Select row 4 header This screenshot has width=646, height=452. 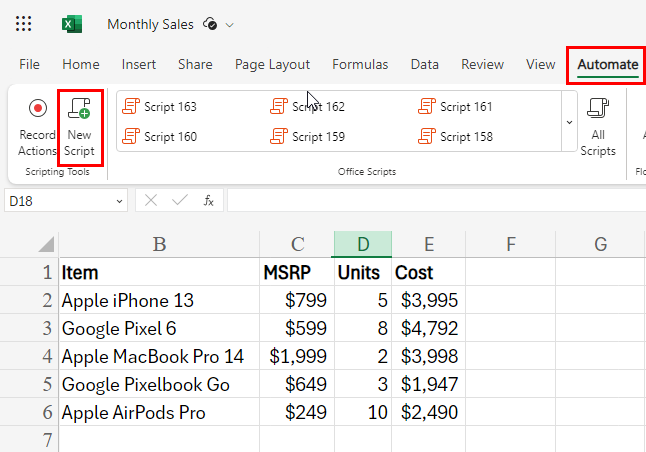coord(29,356)
